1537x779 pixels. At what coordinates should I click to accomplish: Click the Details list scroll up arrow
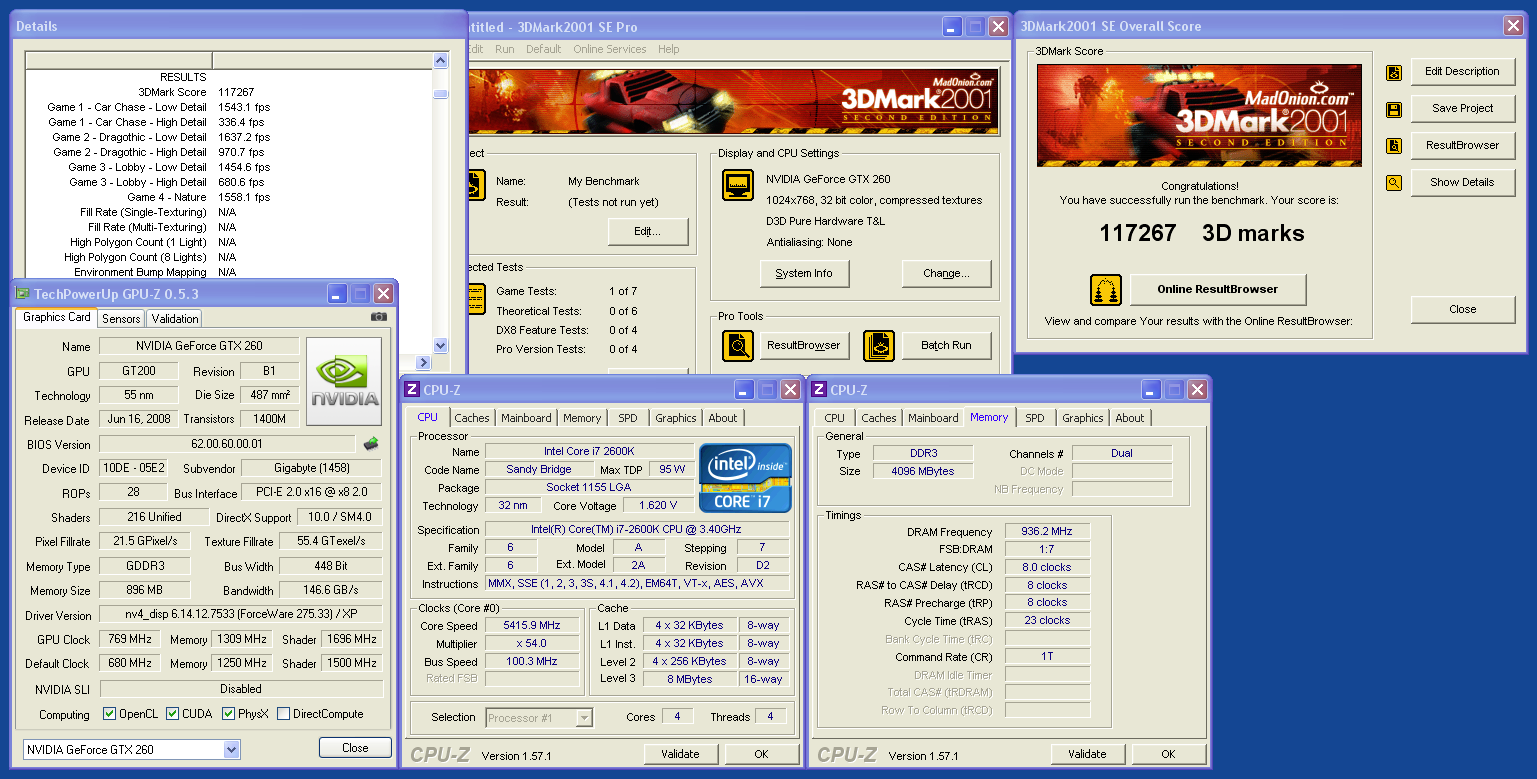coord(440,61)
